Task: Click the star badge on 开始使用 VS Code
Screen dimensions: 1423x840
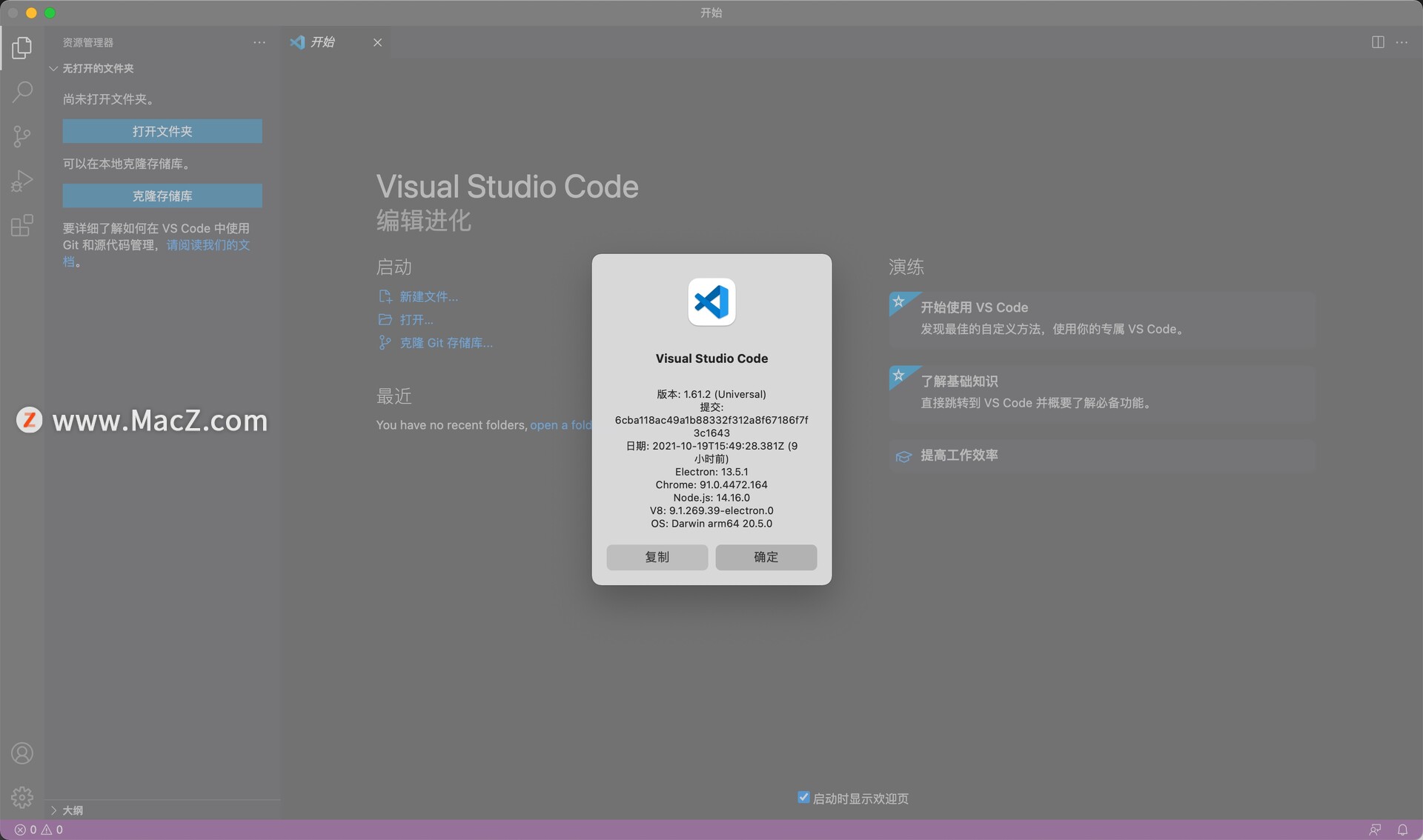Action: click(x=898, y=301)
